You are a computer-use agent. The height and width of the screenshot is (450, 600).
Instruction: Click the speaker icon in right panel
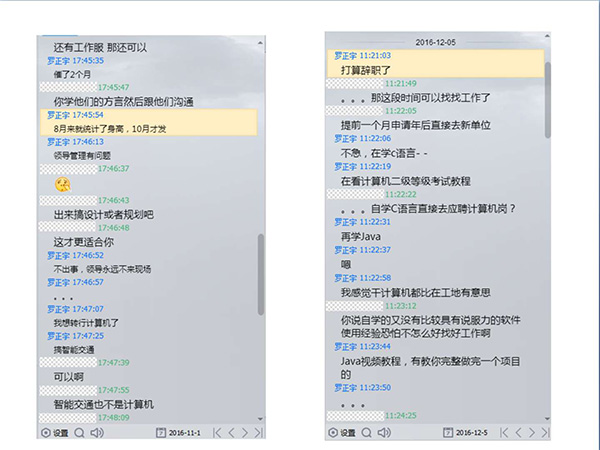384,433
